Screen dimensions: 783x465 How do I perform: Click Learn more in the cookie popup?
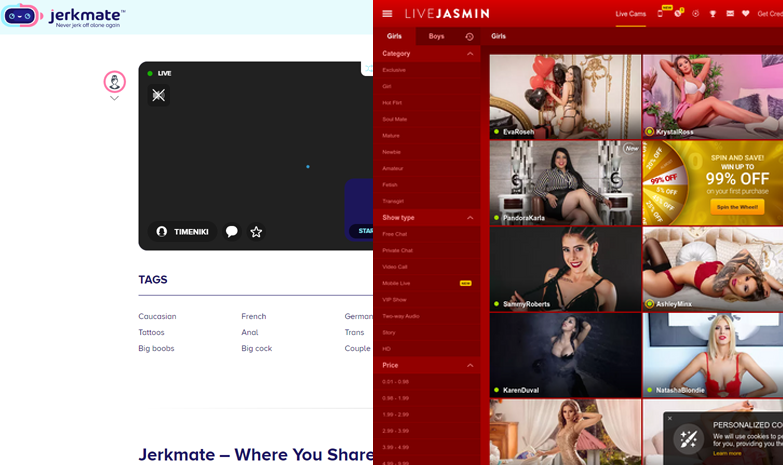click(x=727, y=453)
